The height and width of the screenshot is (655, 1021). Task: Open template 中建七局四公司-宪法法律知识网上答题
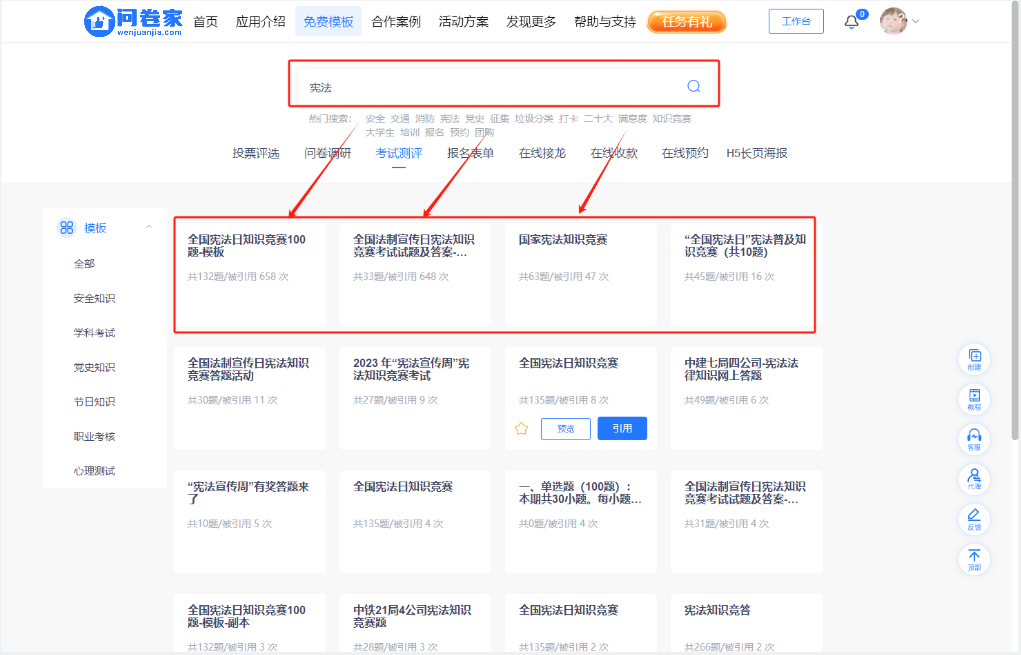pos(746,398)
